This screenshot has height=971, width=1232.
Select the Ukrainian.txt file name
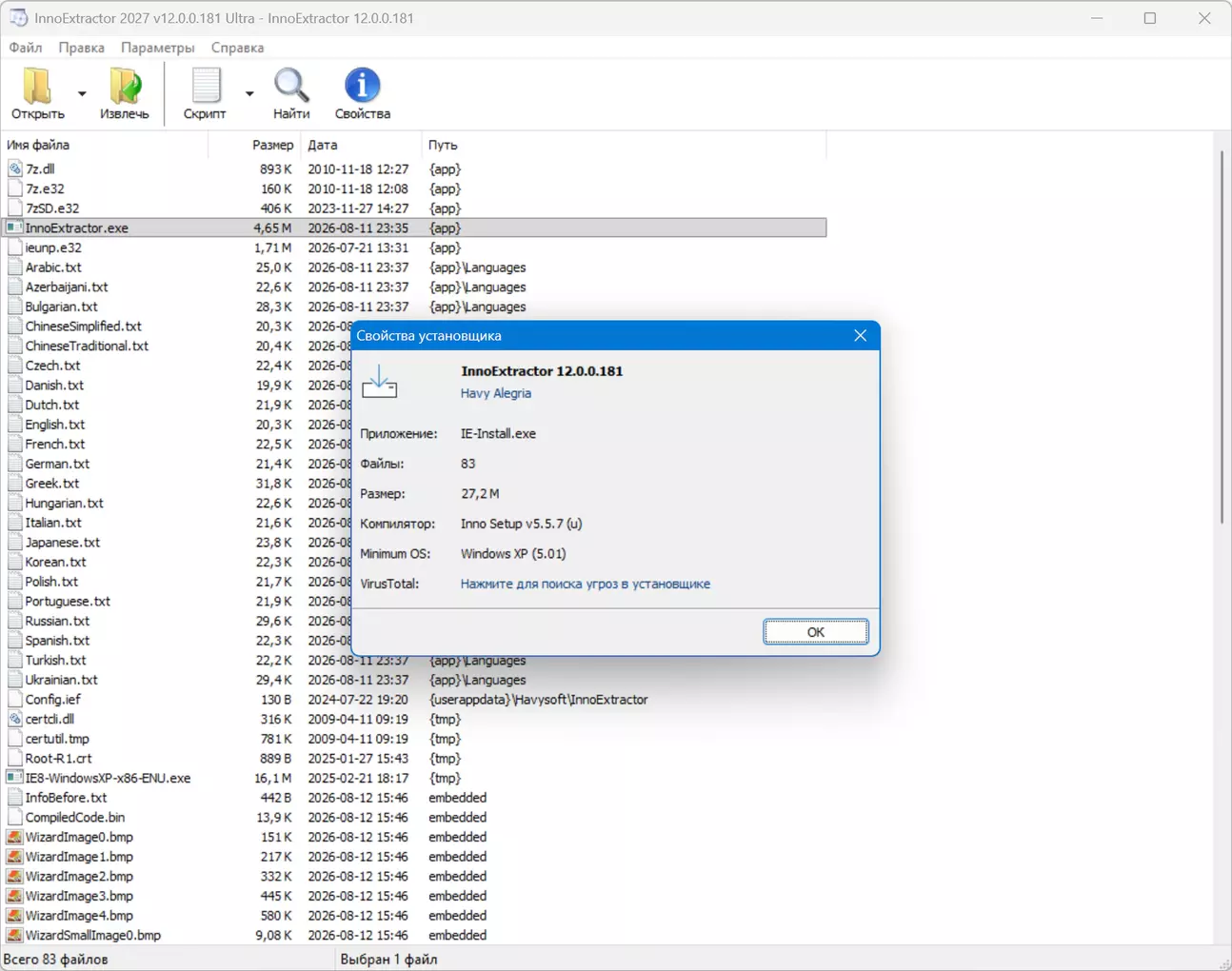click(62, 680)
